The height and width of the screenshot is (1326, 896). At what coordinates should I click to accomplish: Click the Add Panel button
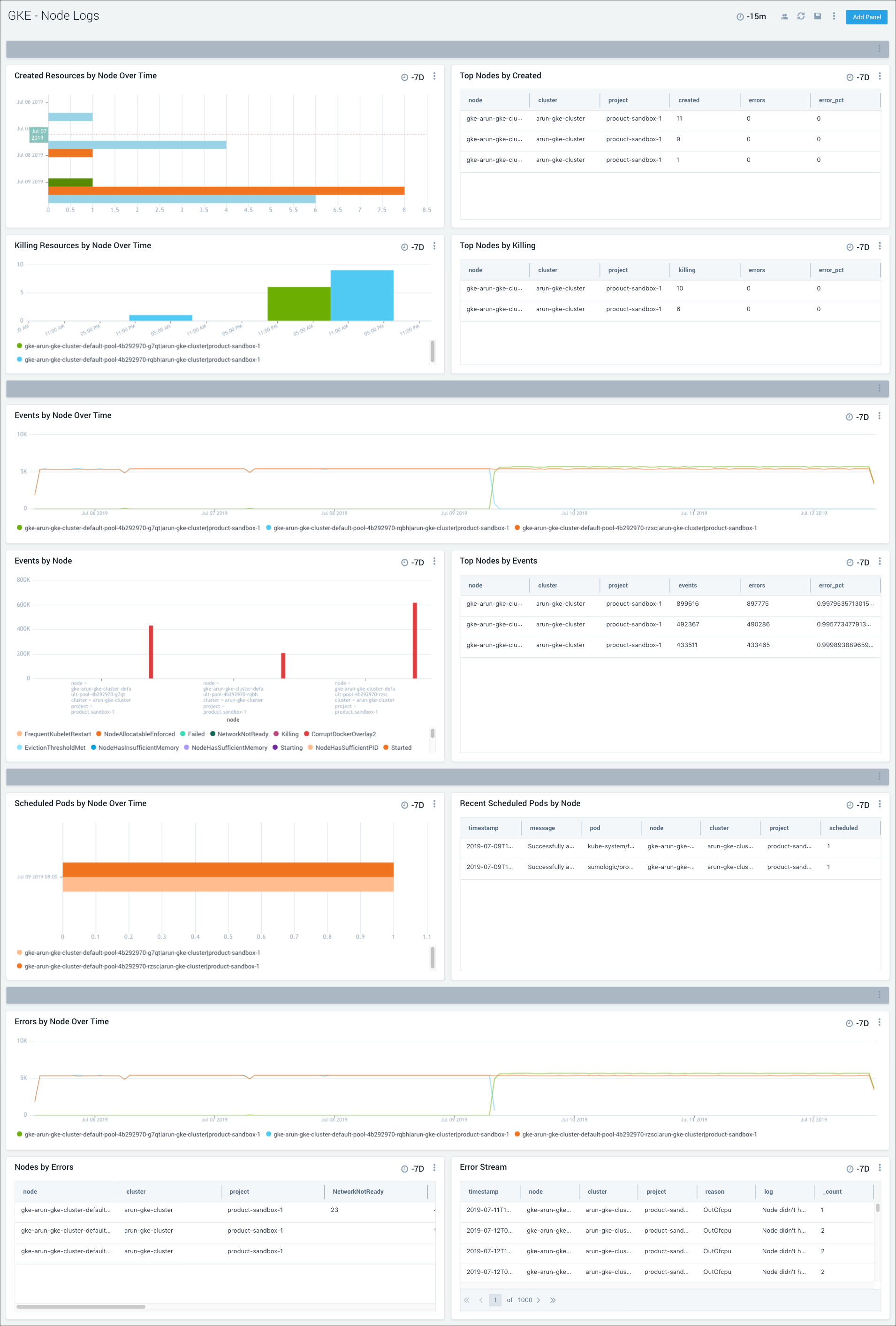tap(866, 16)
